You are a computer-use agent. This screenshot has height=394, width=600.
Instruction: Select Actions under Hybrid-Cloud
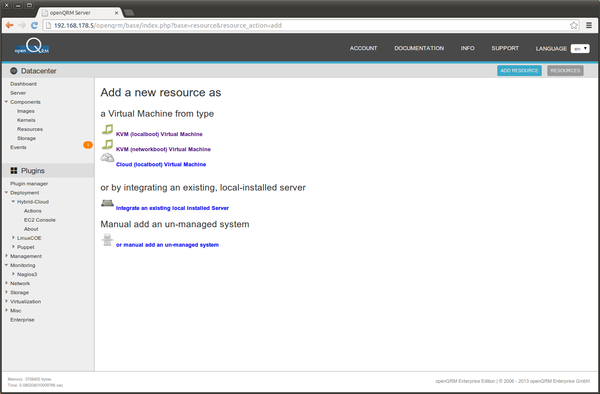click(33, 211)
